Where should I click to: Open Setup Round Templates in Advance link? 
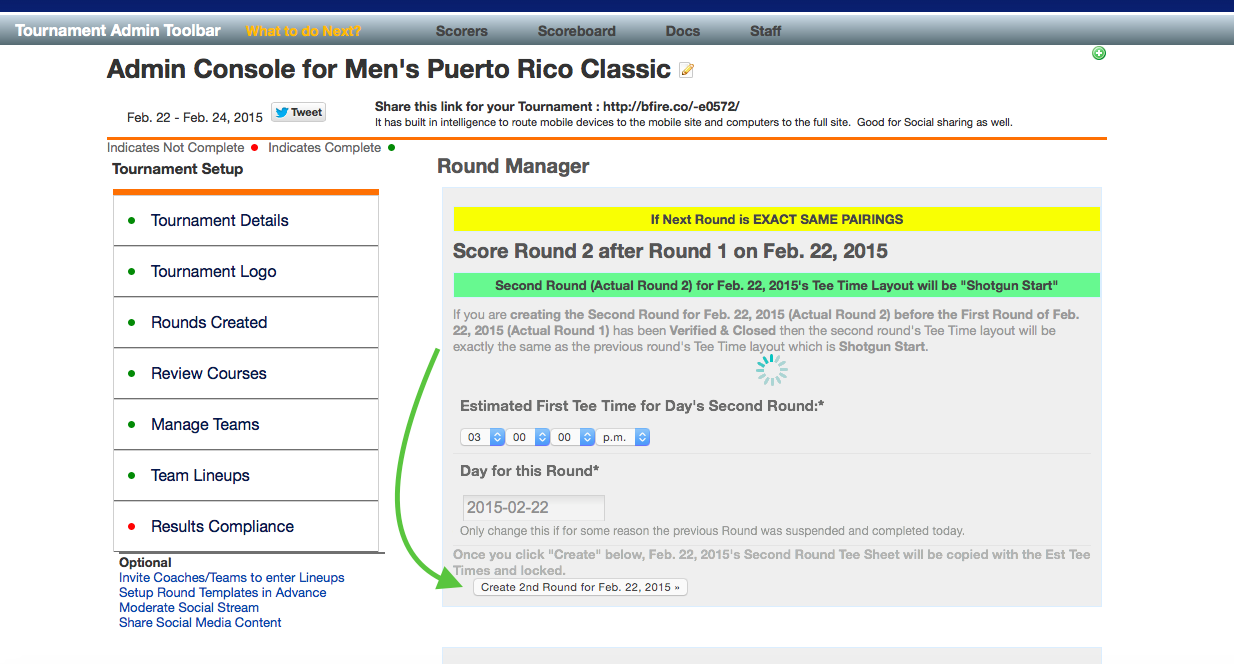click(x=222, y=593)
